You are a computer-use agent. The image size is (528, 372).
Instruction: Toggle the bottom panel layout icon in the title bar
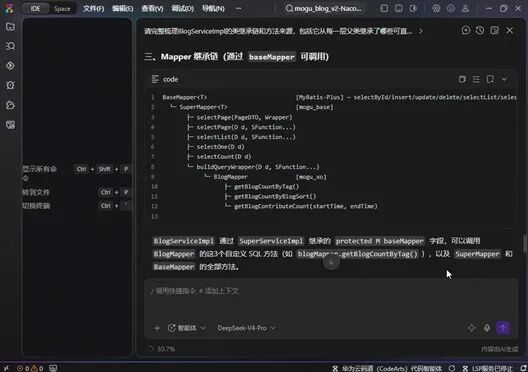[398, 8]
